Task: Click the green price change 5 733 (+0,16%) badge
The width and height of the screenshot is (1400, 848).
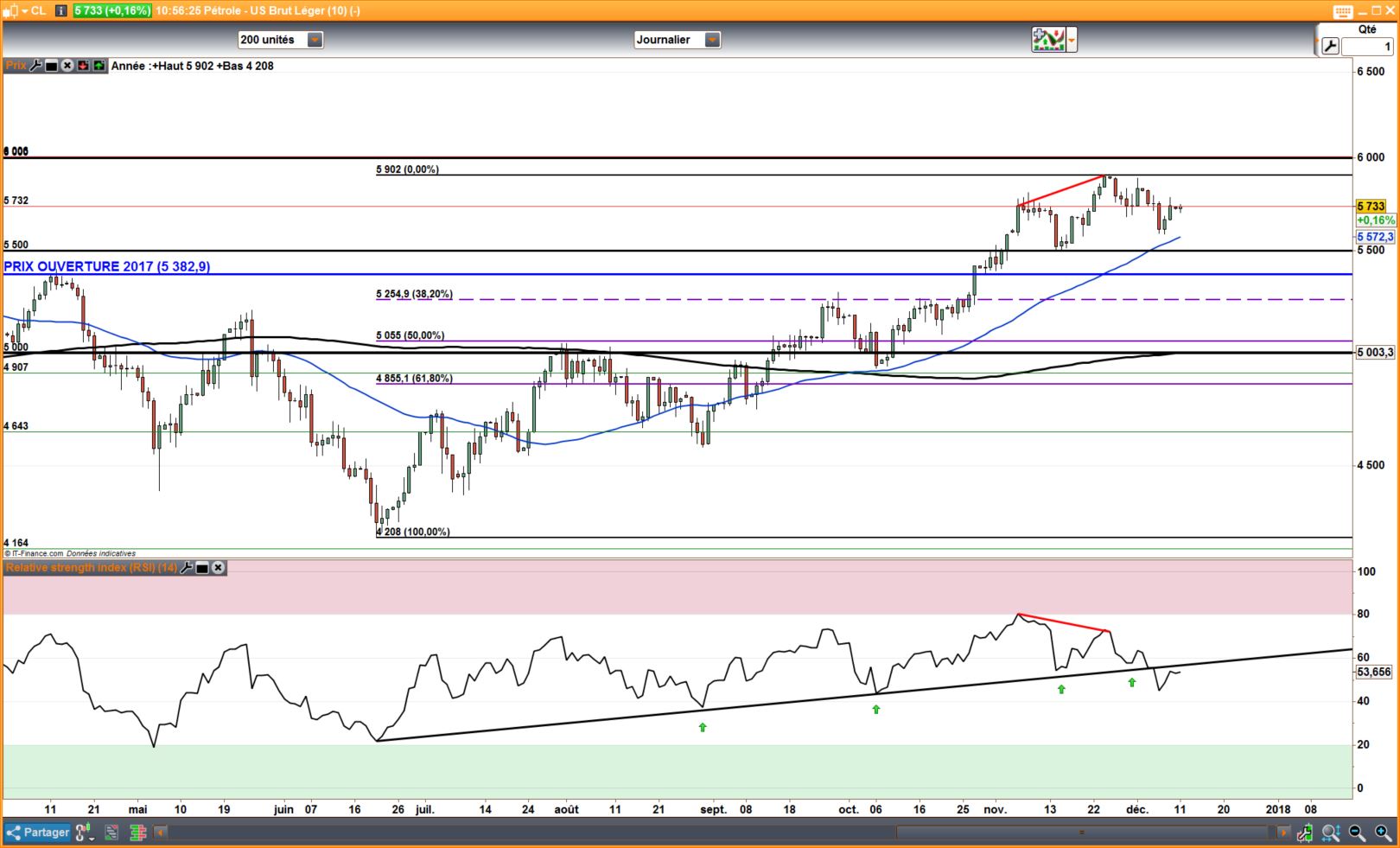Action: (112, 10)
